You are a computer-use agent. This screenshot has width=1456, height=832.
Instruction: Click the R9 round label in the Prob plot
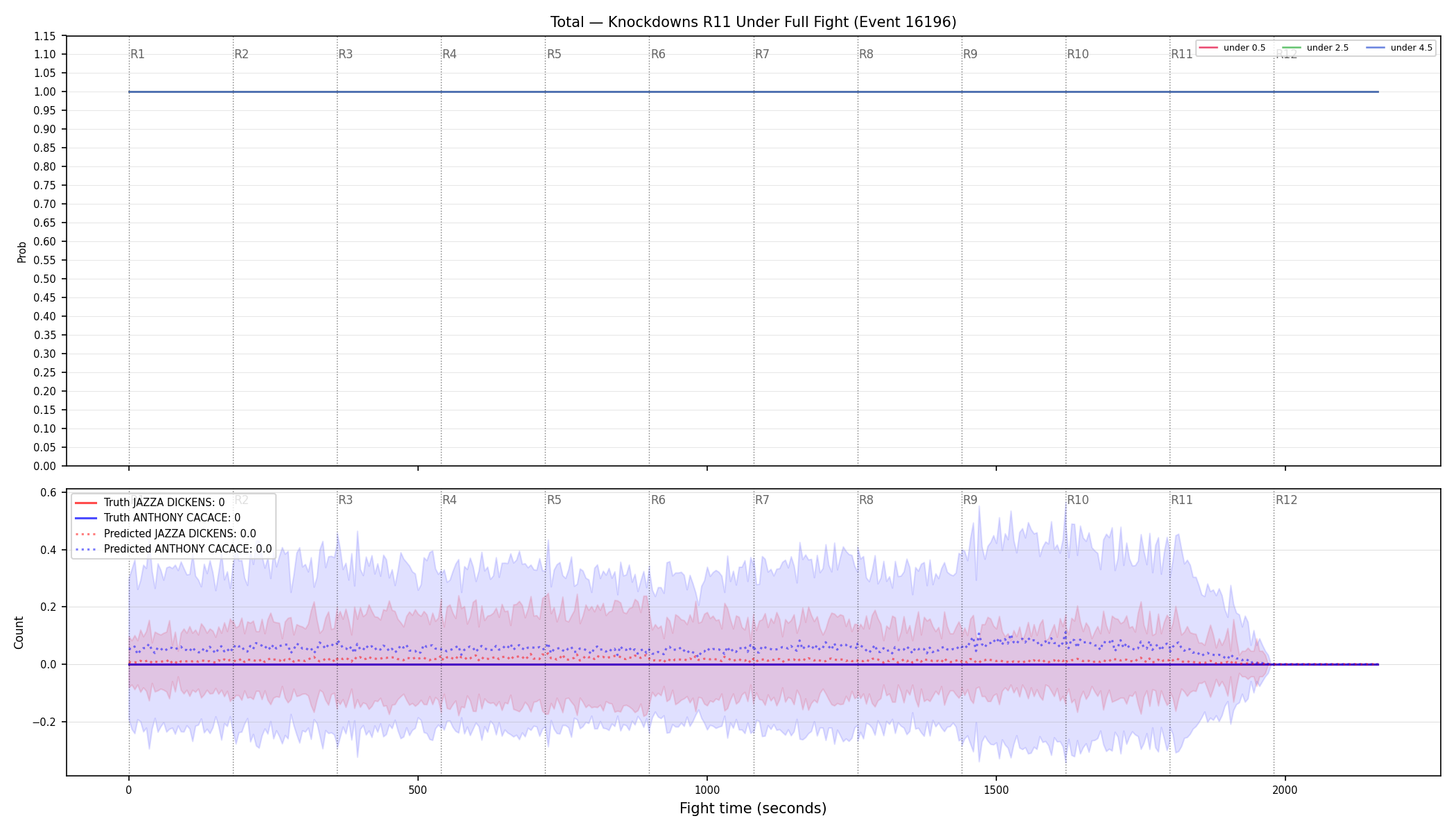click(970, 54)
